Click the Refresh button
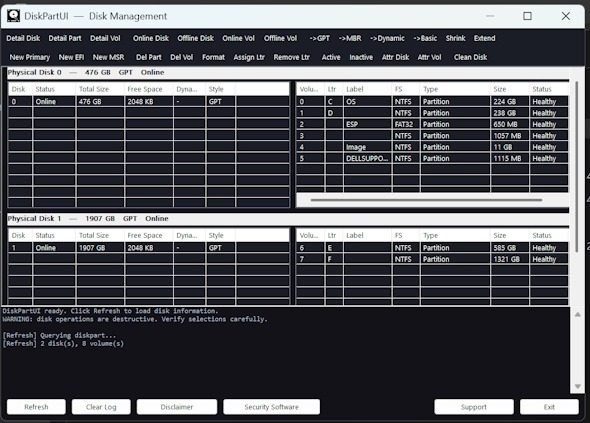 (36, 407)
